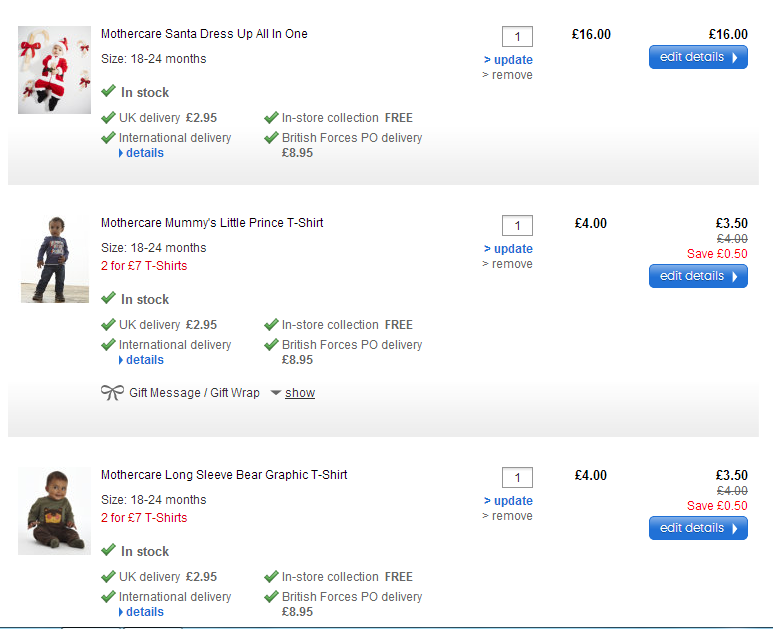Image resolution: width=773 pixels, height=629 pixels.
Task: Focus quantity field for Santa Dress Up
Action: coord(517,37)
